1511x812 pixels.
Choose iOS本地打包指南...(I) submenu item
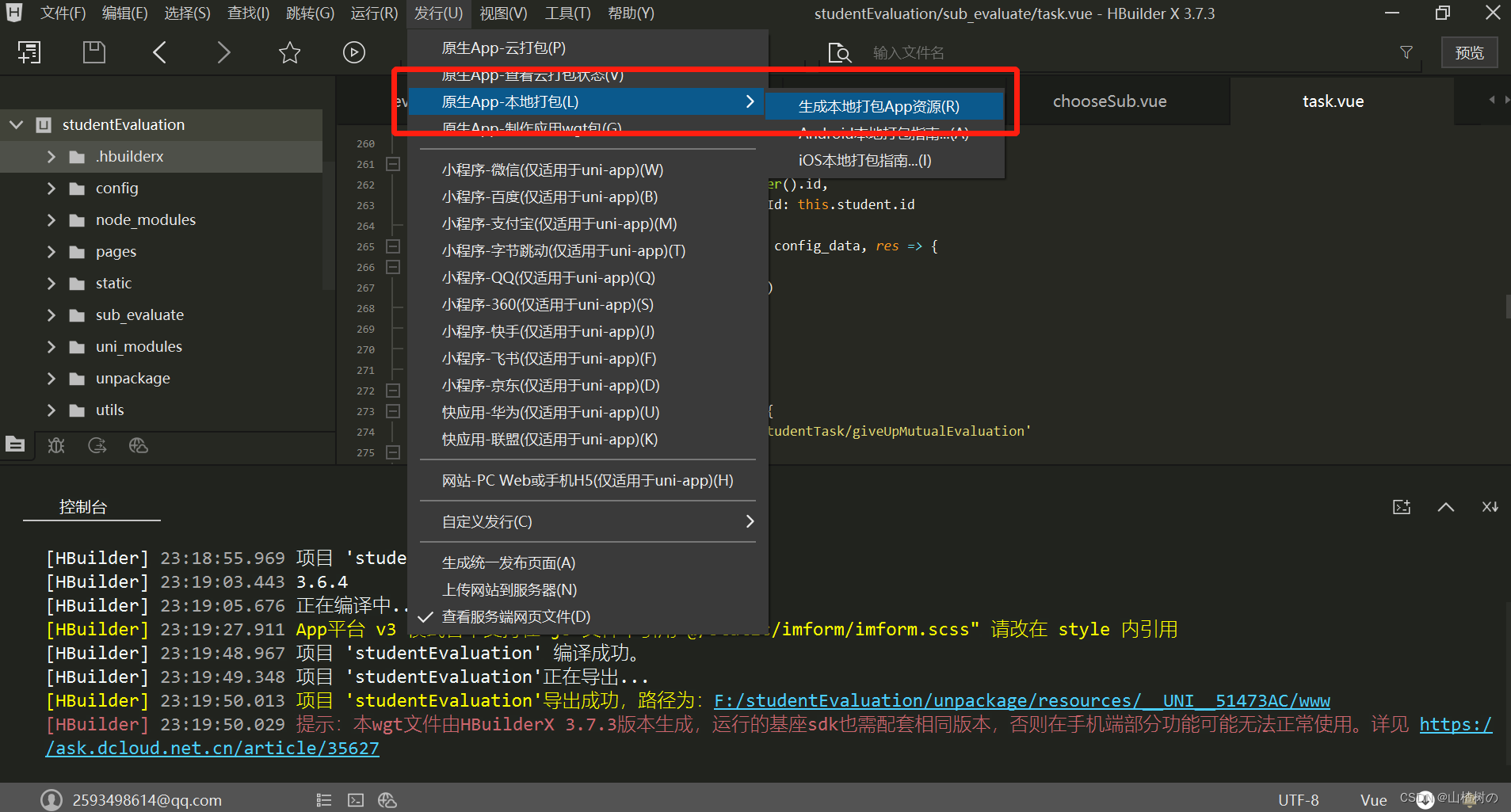pos(884,160)
